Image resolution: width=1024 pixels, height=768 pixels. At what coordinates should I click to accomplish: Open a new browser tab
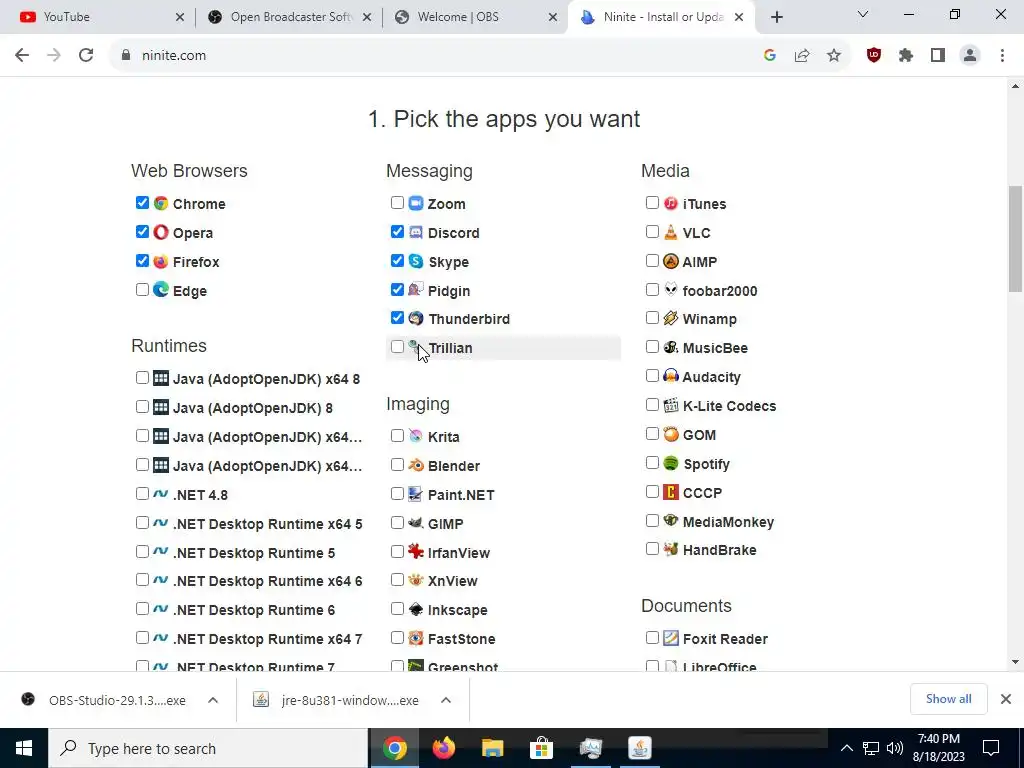[776, 18]
